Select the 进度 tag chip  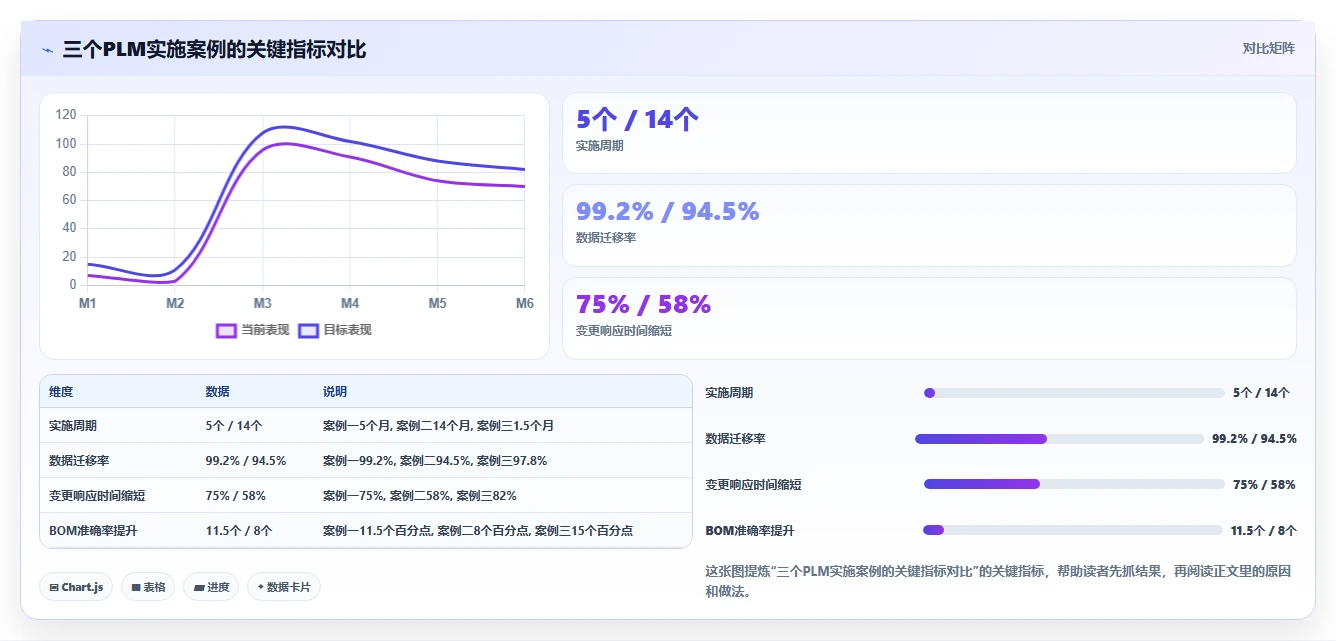pos(211,587)
